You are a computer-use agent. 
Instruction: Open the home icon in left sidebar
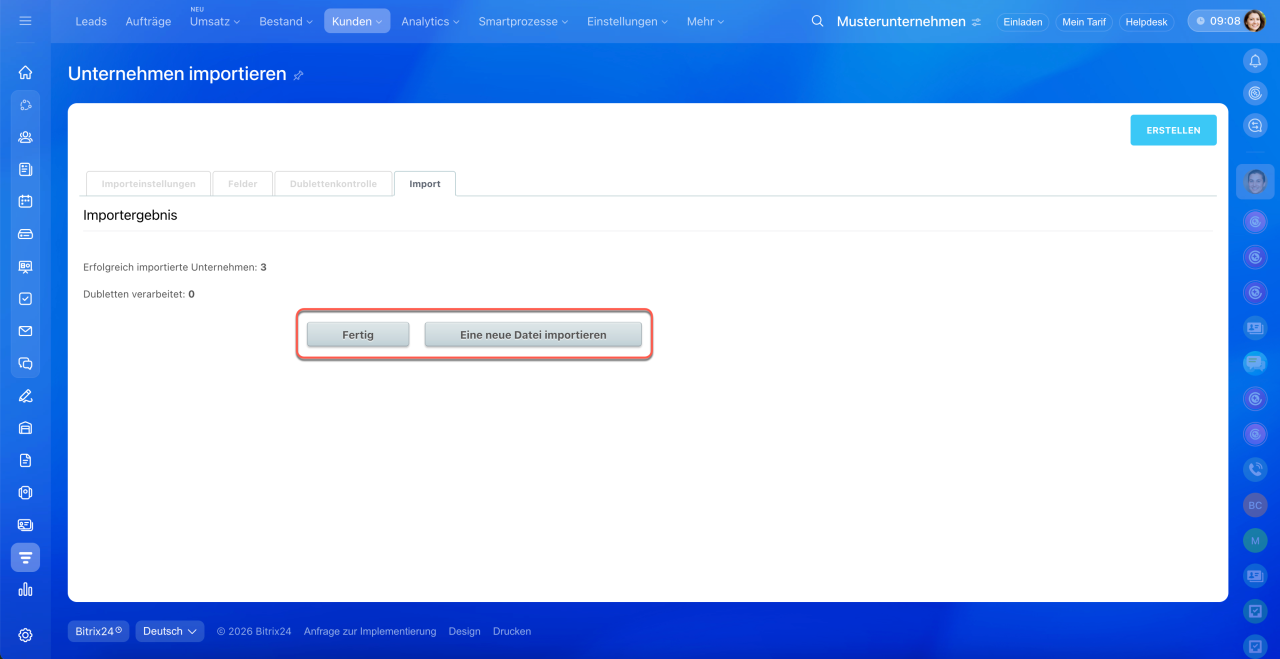tap(25, 72)
